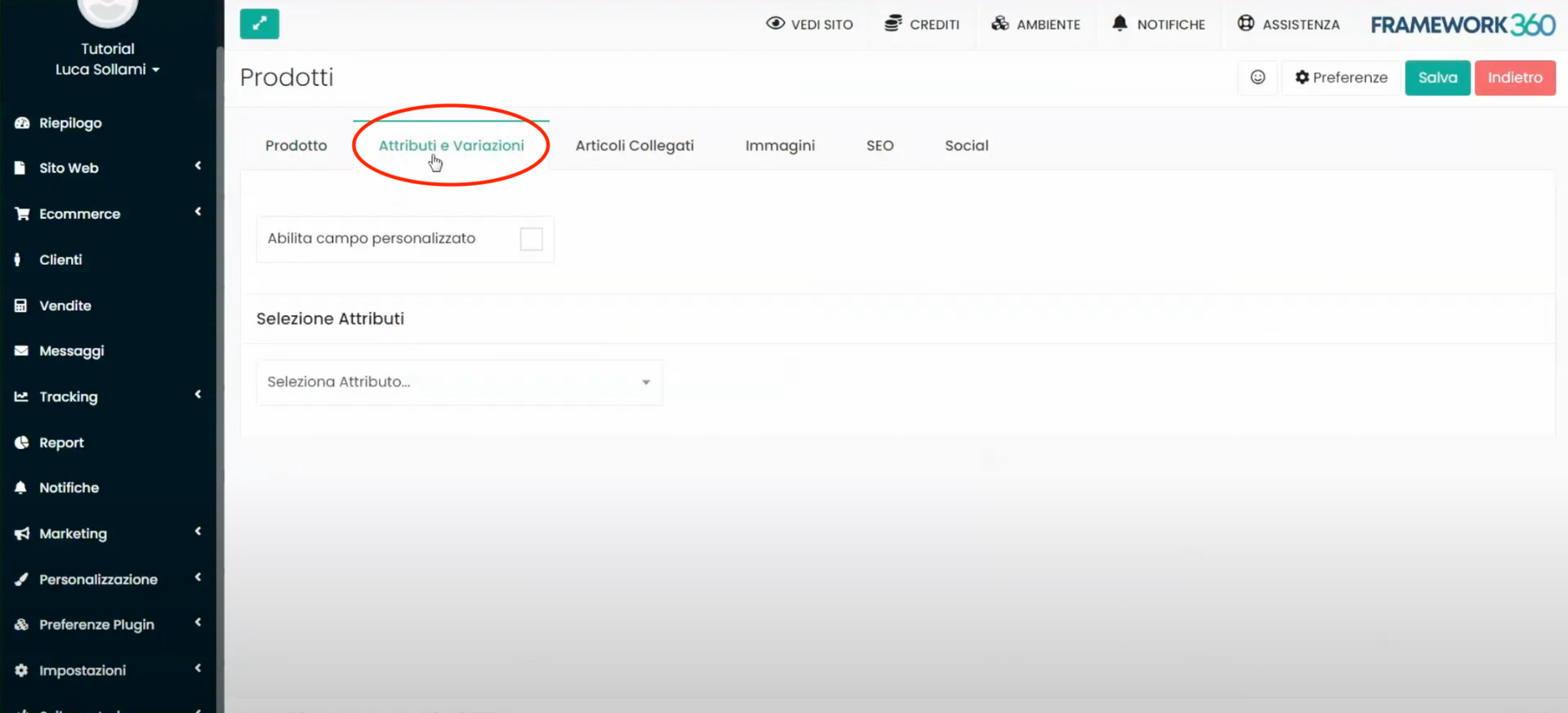Open NOTIFICHE bell in top bar
The width and height of the screenshot is (1568, 713).
pyautogui.click(x=1120, y=24)
